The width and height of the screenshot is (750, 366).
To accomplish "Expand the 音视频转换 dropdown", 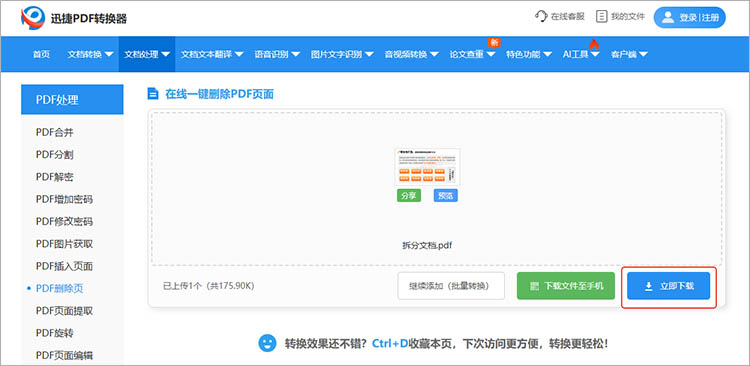I will (x=411, y=55).
